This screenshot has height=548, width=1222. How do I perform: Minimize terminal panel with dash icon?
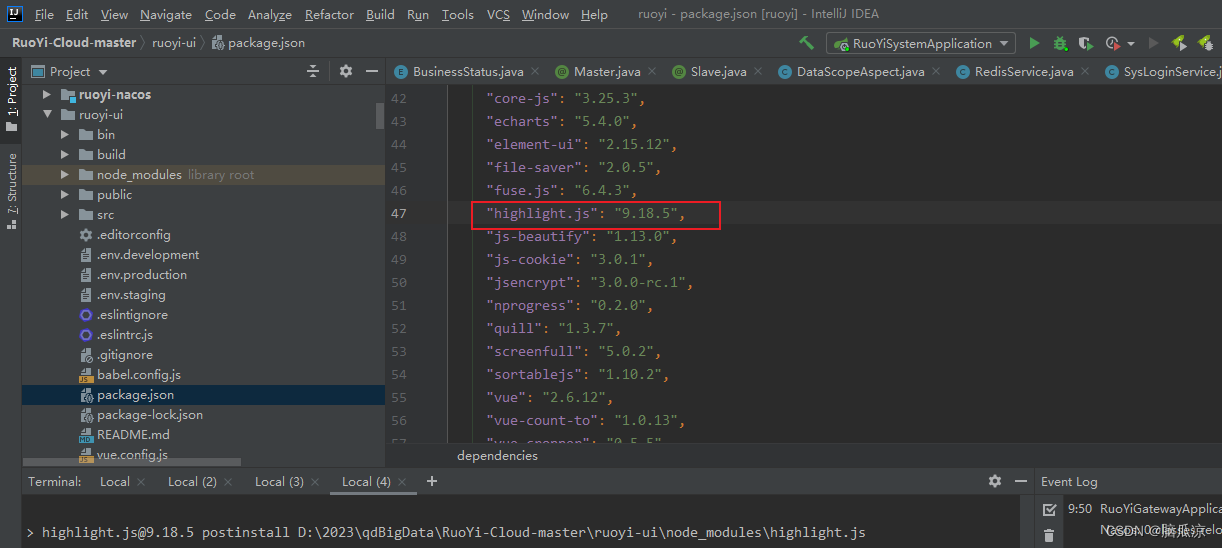pos(1019,481)
